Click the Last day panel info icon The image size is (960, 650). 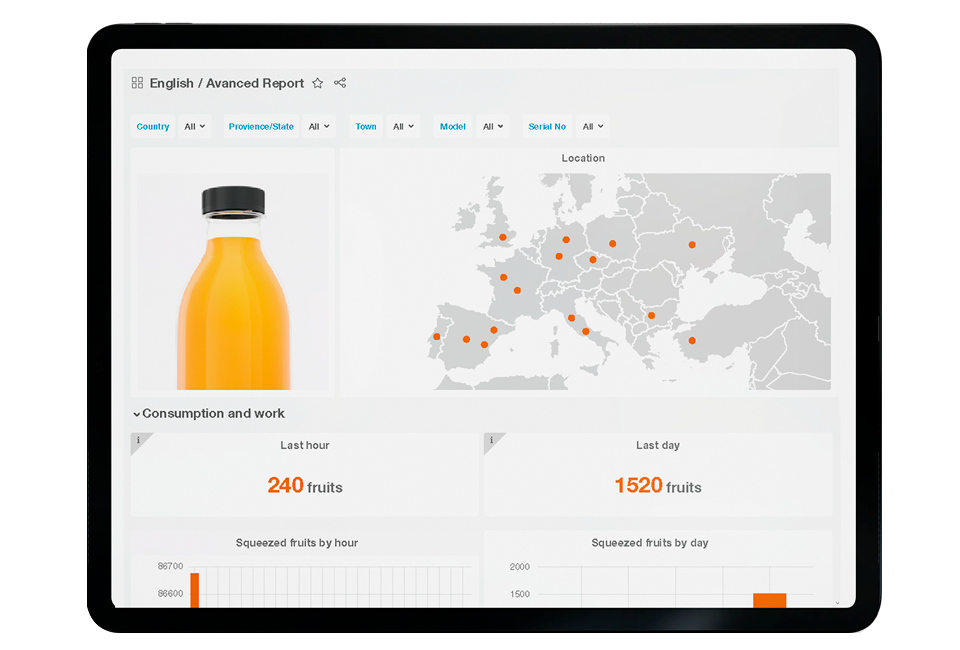[491, 440]
